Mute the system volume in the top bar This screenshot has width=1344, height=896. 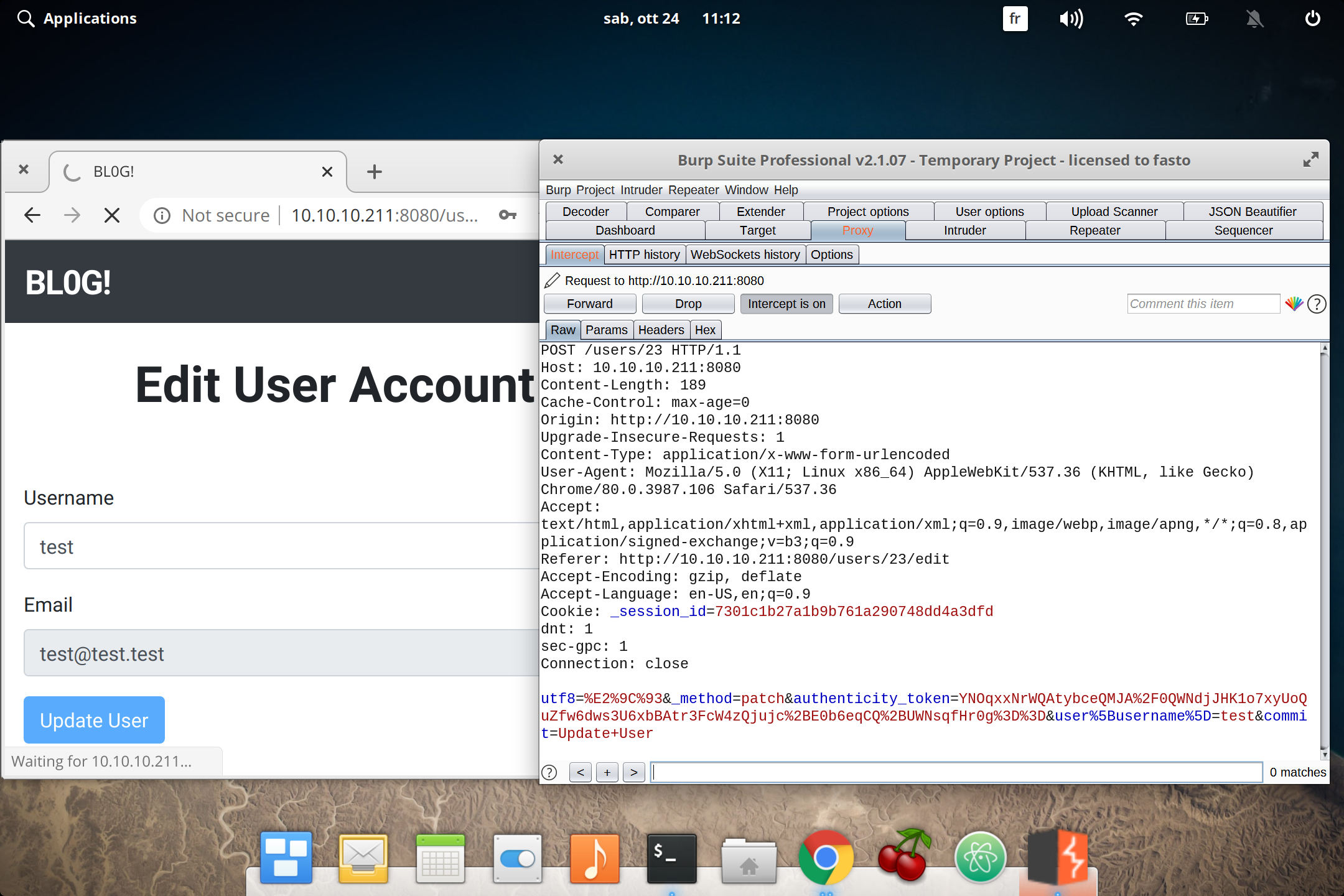point(1070,19)
